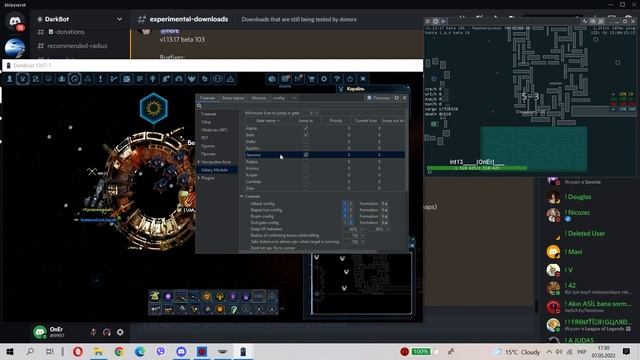Screen dimensions: 640x360
Task: Toggle Jump in checkbox for Epsilon gate
Action: point(306,148)
